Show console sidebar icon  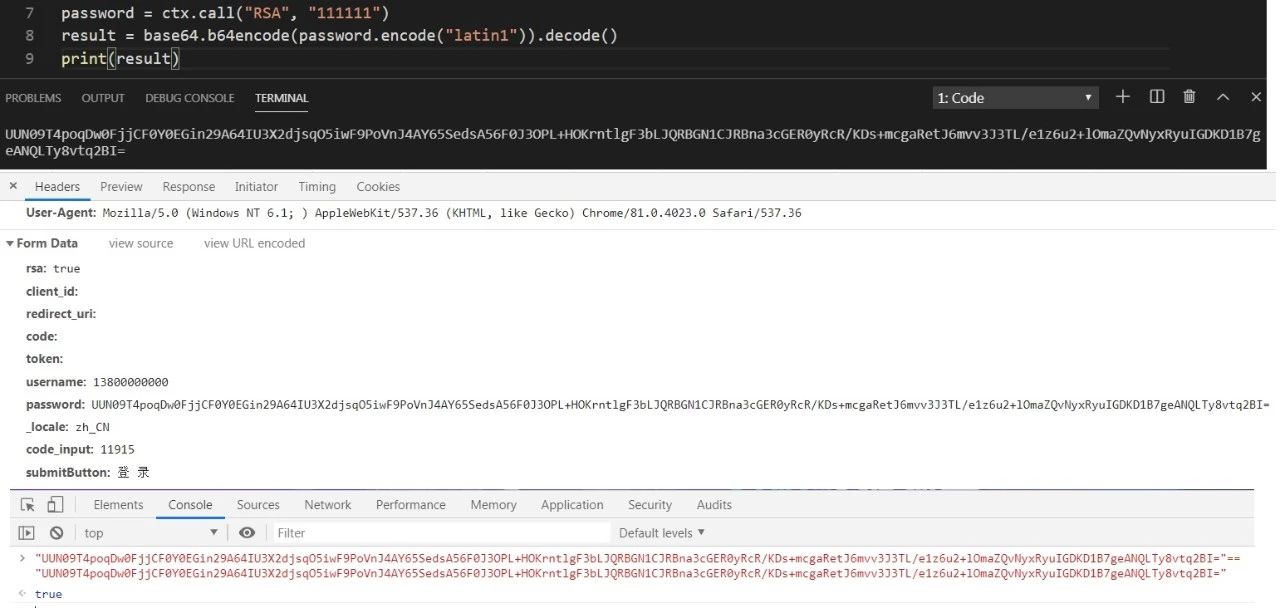[27, 533]
